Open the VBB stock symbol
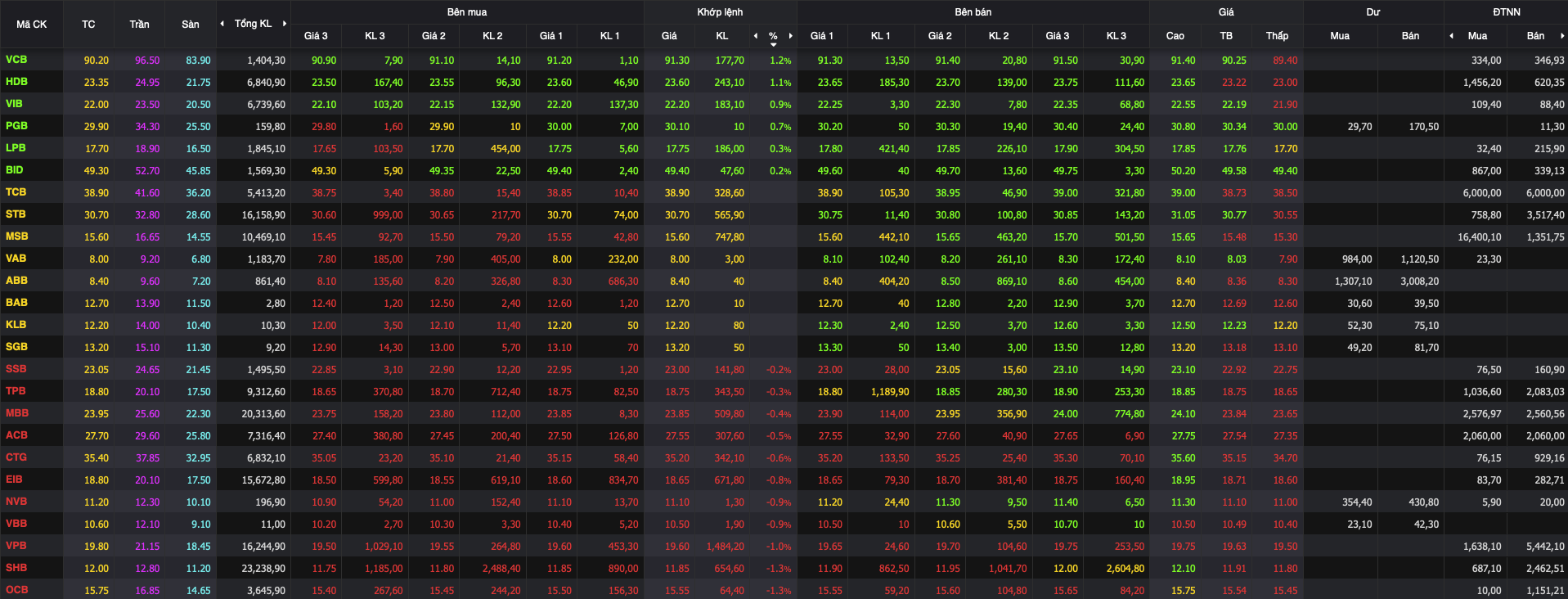1568x599 pixels. click(x=16, y=524)
